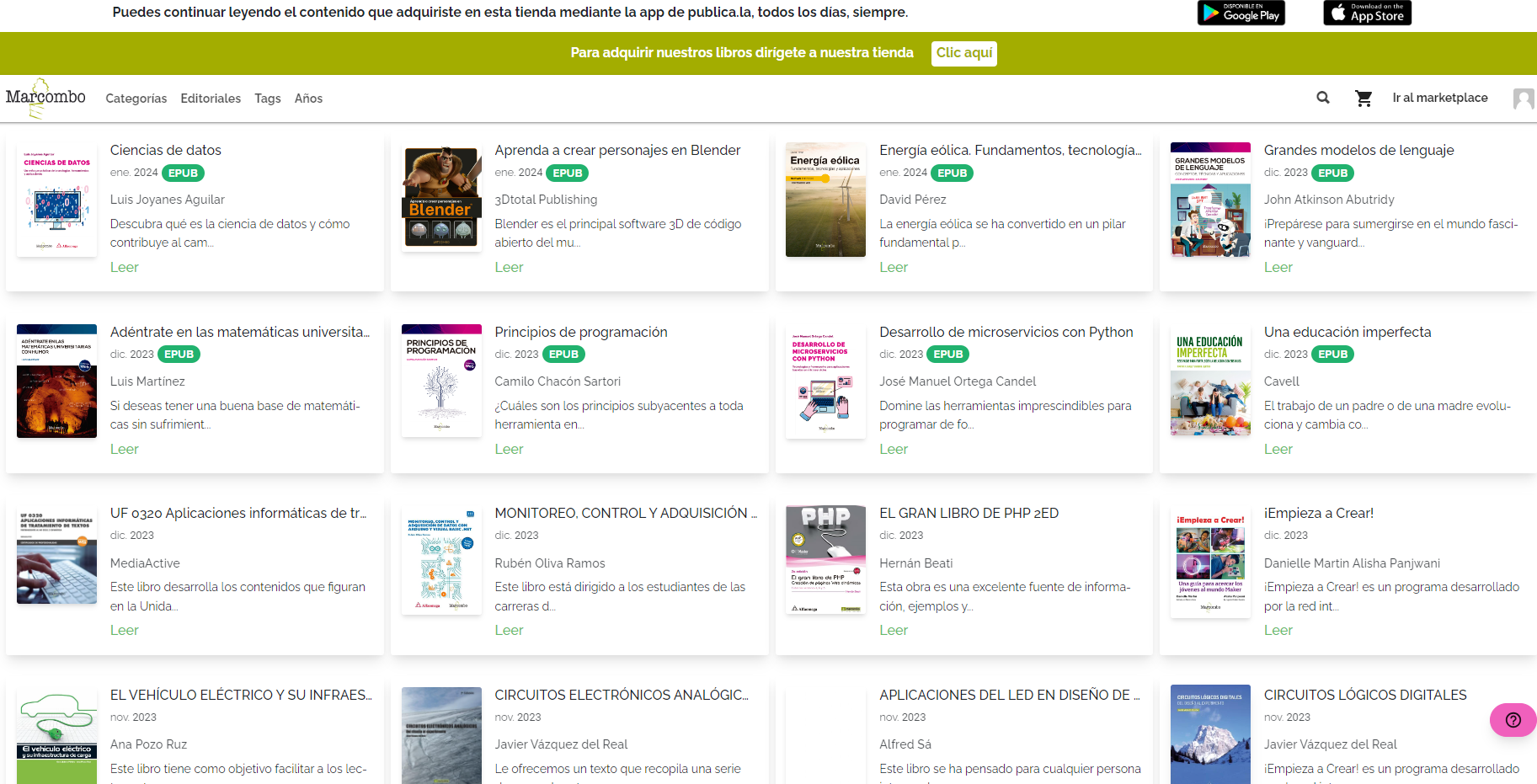Viewport: 1537px width, 784px height.
Task: Click the user profile avatar icon
Action: tap(1523, 99)
